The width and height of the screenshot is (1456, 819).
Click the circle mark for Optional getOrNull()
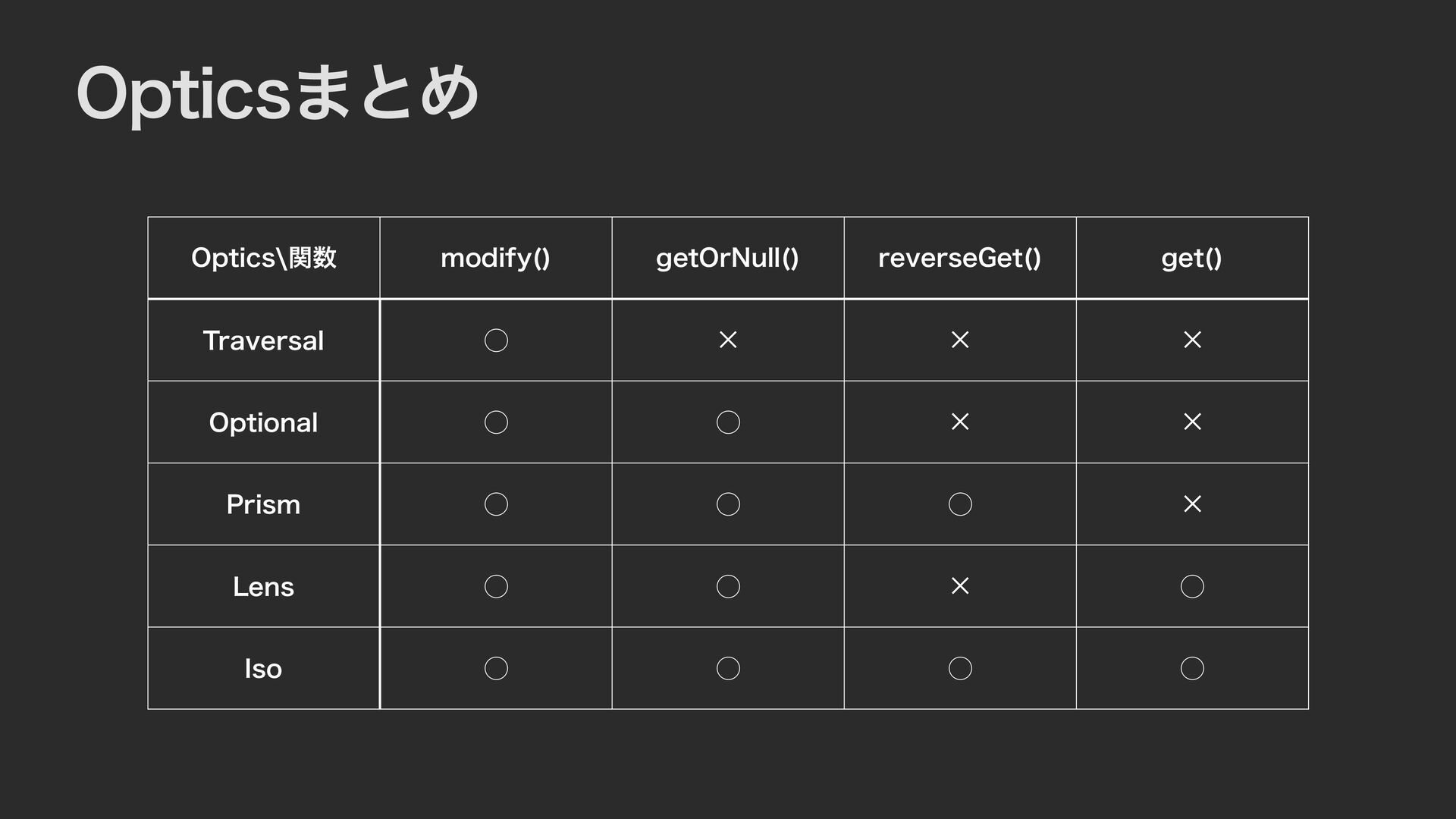[x=728, y=422]
